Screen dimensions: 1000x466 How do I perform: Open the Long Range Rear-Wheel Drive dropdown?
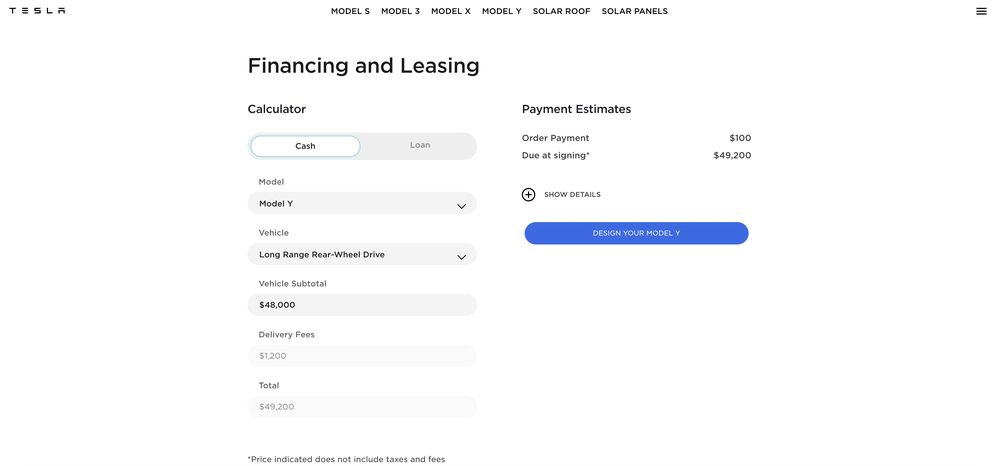[x=350, y=255]
